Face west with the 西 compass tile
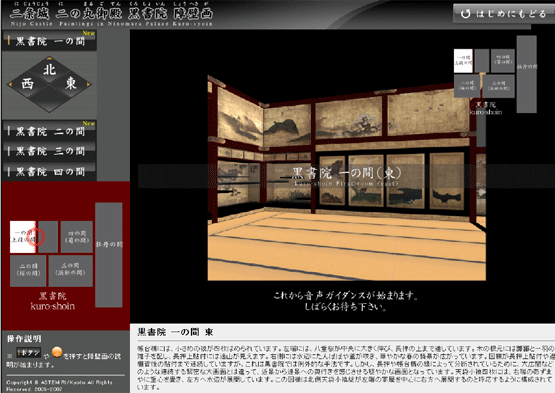 click(28, 84)
